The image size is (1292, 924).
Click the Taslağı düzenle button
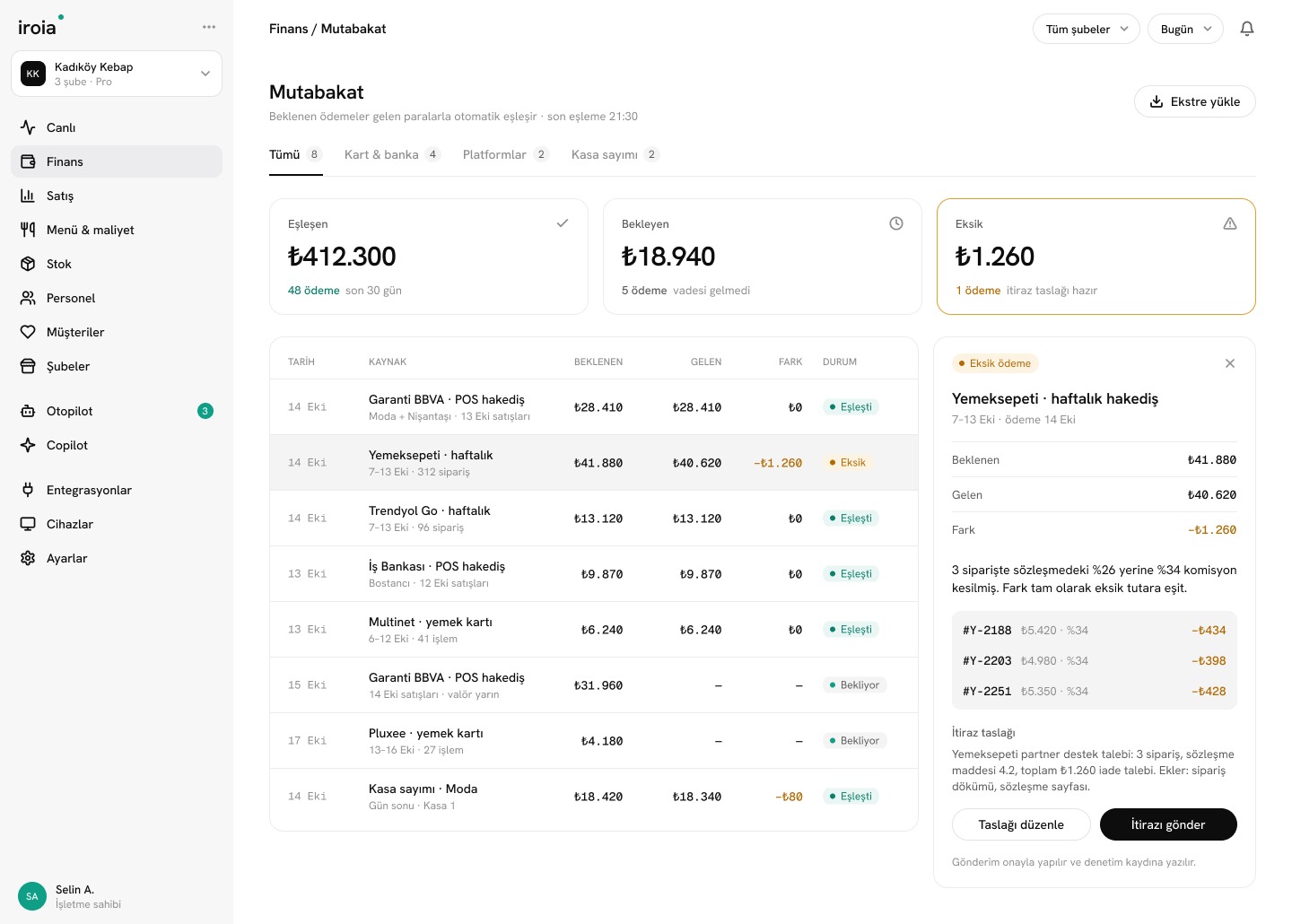(x=1021, y=824)
